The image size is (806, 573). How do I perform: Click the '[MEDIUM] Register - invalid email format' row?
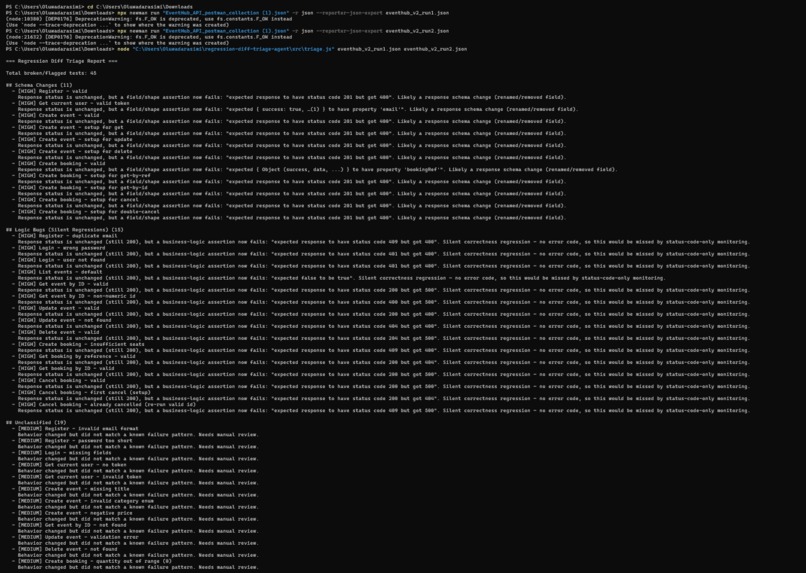(76, 429)
